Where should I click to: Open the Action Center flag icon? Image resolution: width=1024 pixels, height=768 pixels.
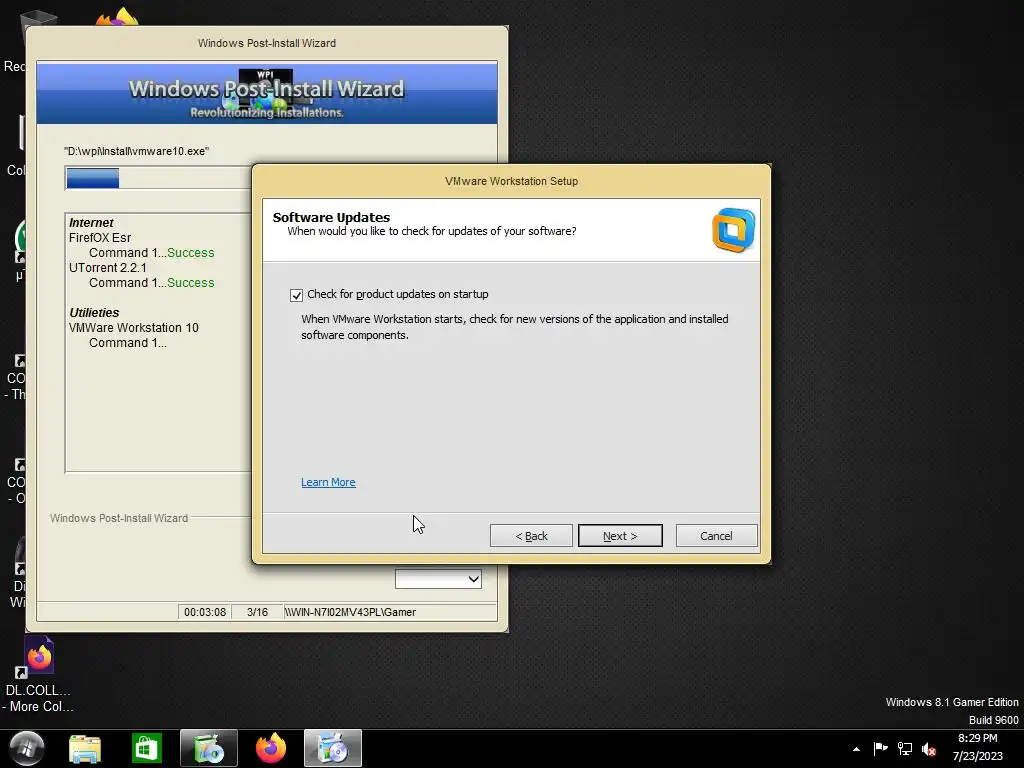click(880, 748)
